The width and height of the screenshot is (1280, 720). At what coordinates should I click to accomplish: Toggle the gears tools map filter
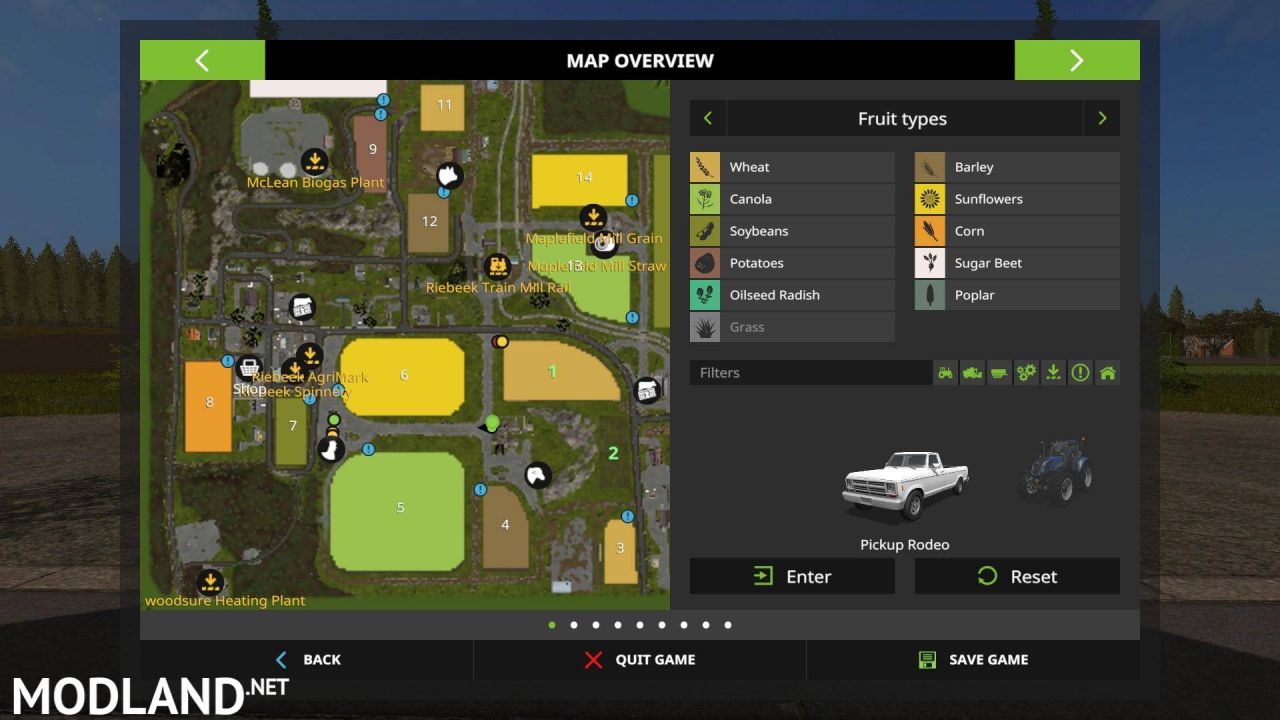[x=1026, y=373]
